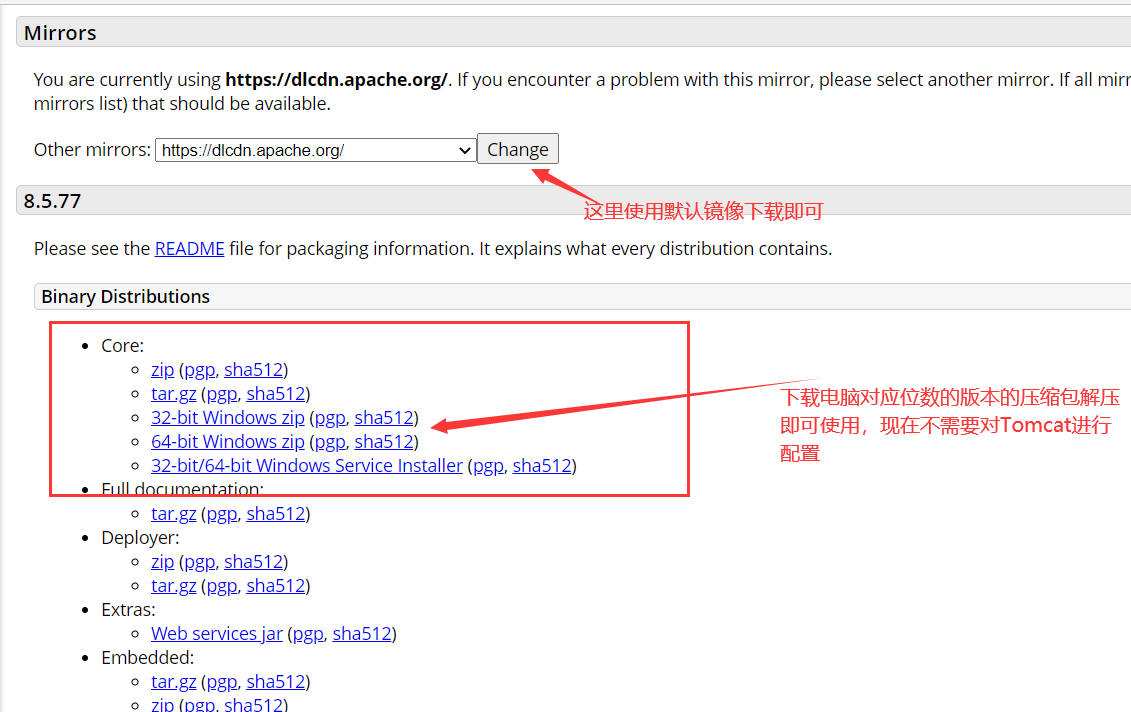The height and width of the screenshot is (712, 1131).
Task: Open pgp signature for Core tar.gz
Action: point(222,394)
